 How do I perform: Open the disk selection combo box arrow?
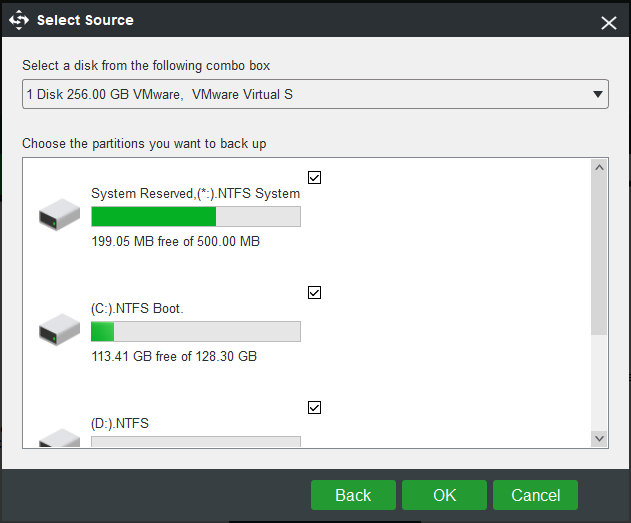point(598,94)
